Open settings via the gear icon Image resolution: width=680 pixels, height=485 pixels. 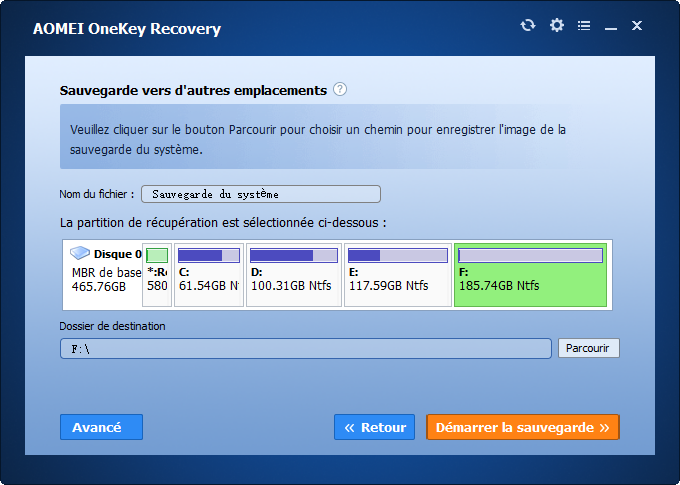click(557, 25)
